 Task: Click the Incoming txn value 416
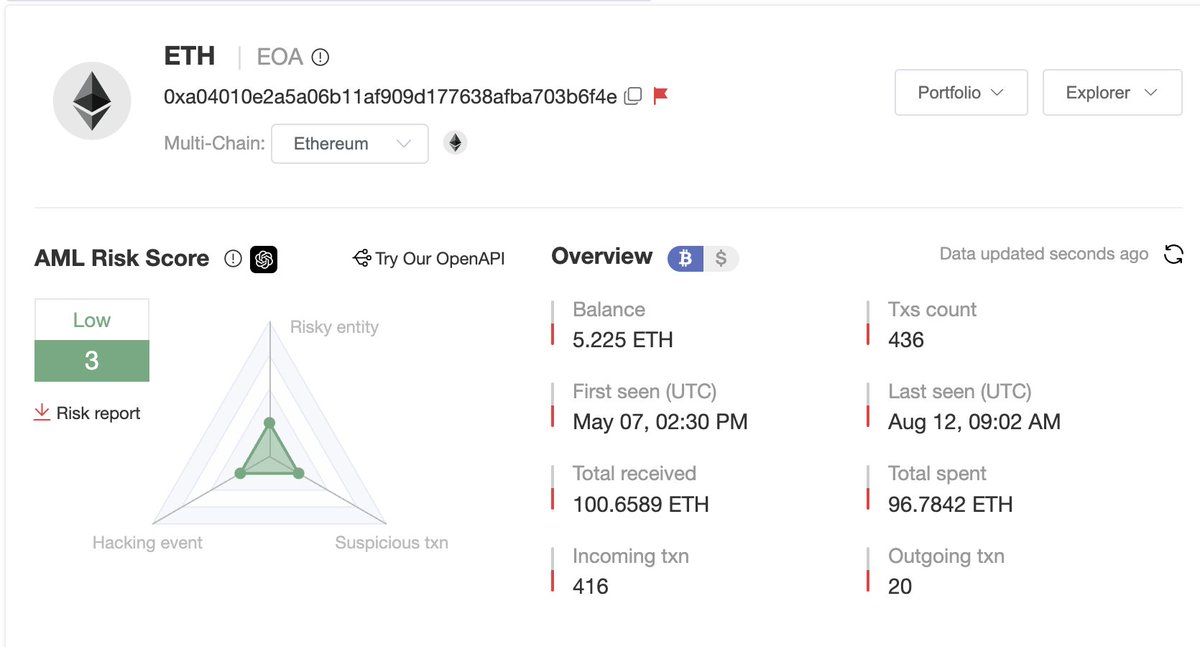click(590, 586)
